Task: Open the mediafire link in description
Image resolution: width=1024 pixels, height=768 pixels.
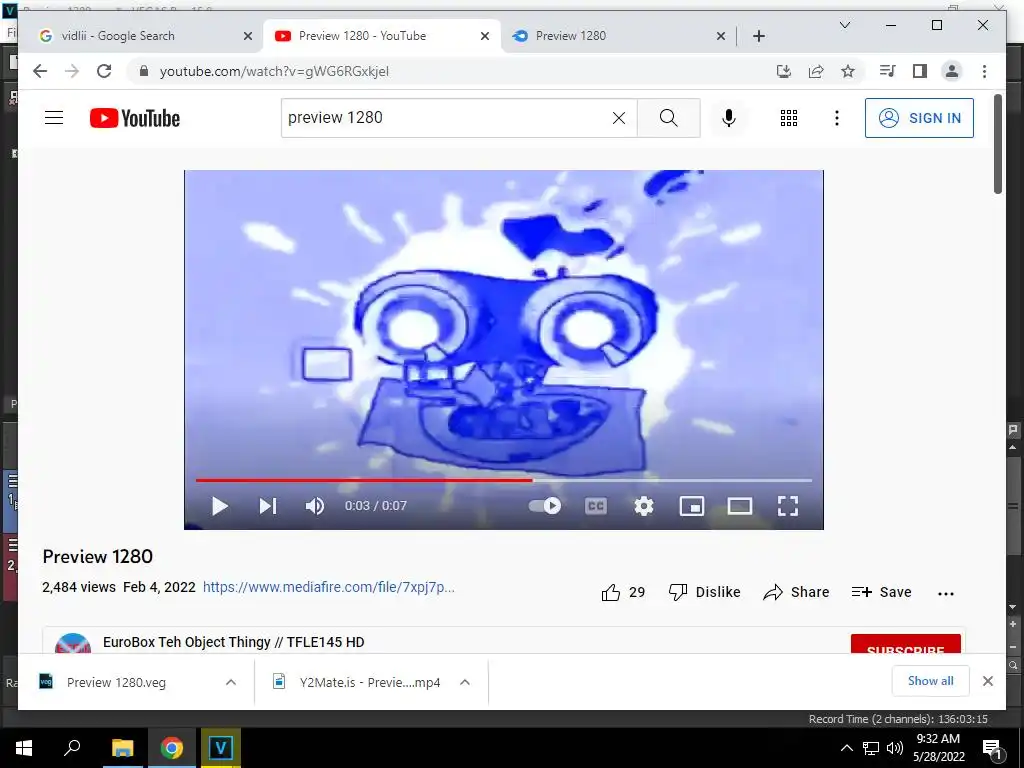Action: (328, 587)
